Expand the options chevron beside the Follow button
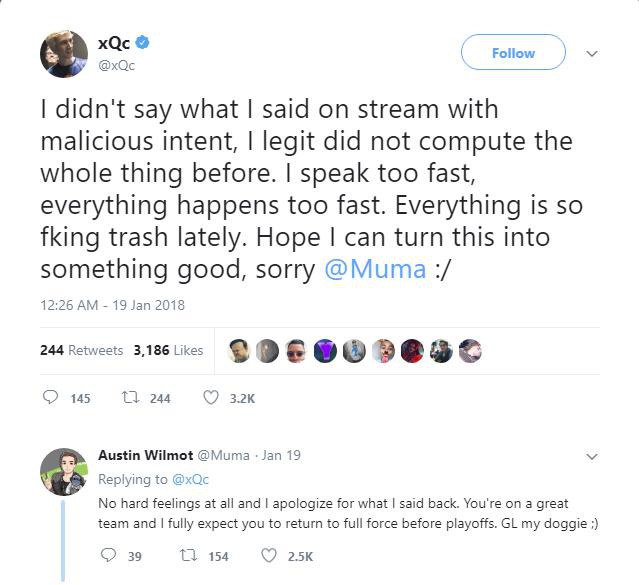639x585 pixels. point(591,53)
